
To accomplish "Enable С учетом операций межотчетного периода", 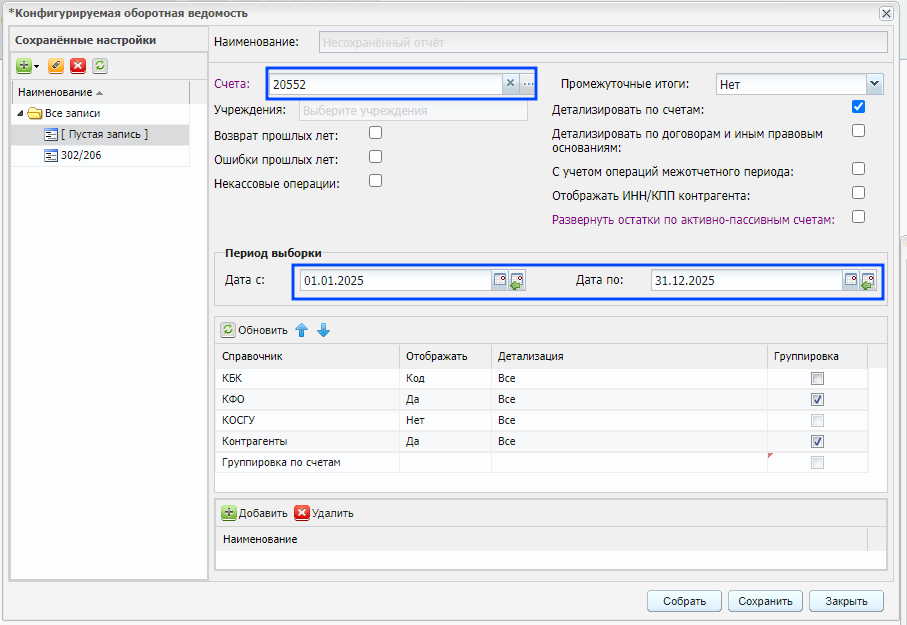I will point(858,168).
